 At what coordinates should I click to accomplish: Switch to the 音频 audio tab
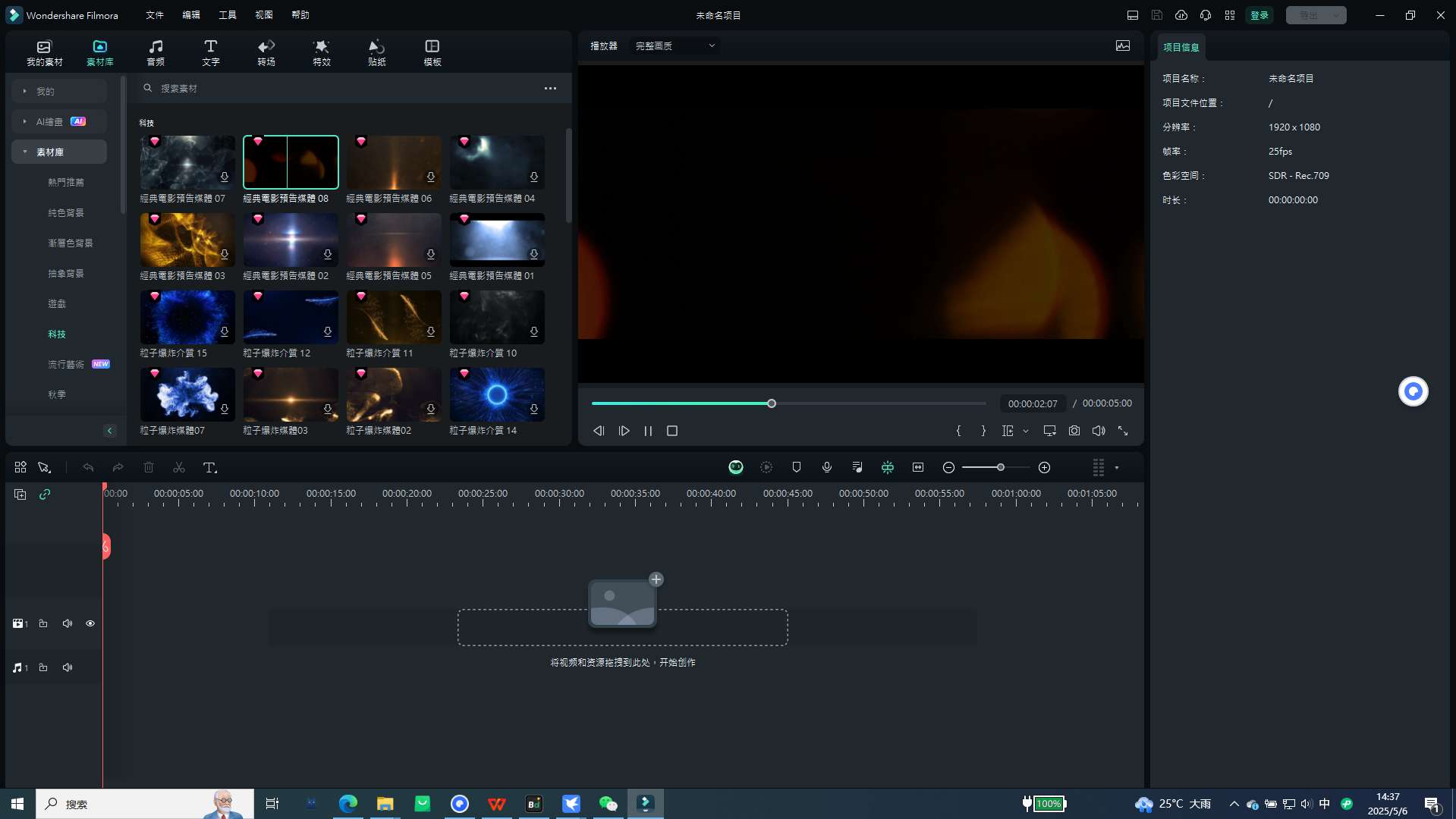(156, 53)
